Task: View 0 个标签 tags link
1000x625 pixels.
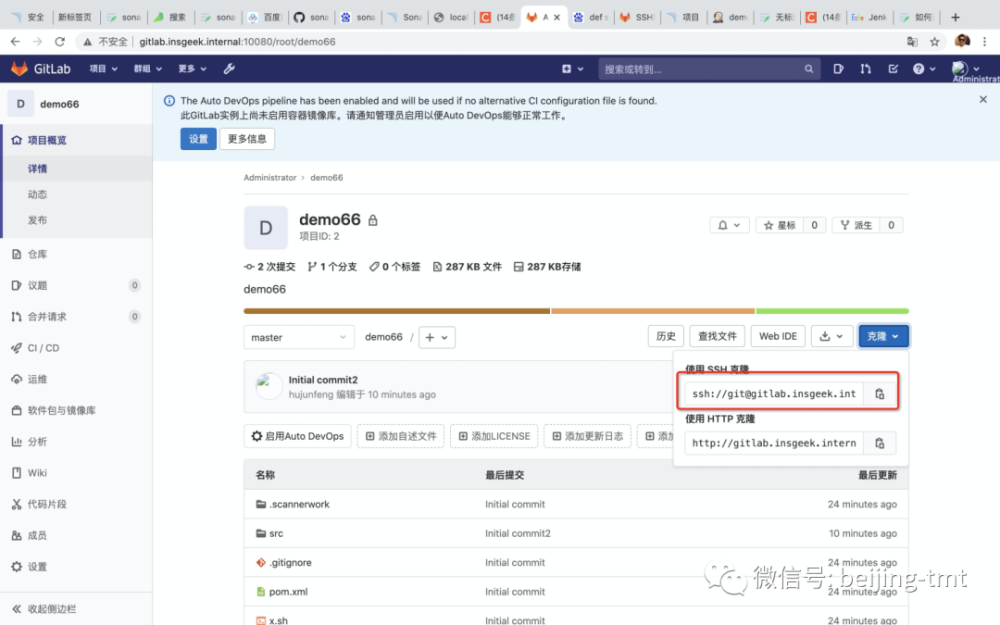Action: pyautogui.click(x=395, y=267)
